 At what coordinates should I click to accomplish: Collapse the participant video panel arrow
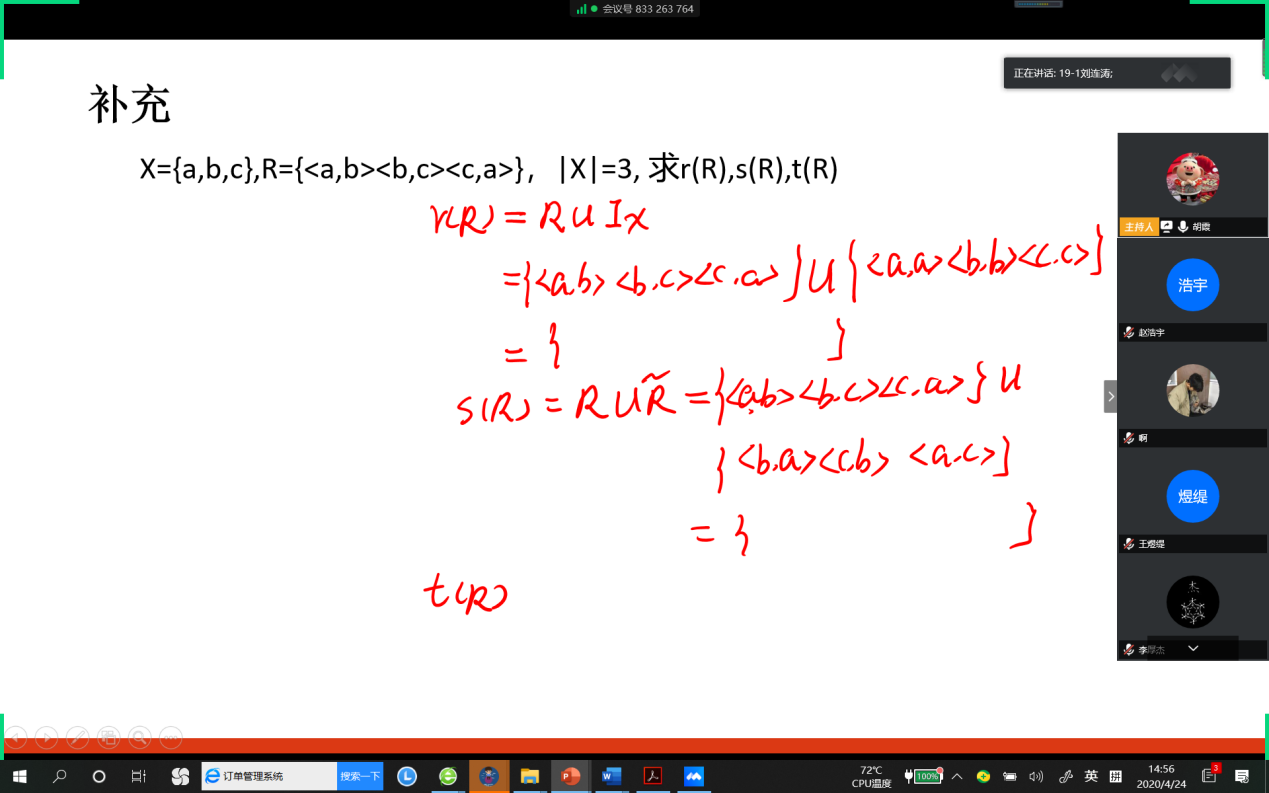pos(1110,396)
